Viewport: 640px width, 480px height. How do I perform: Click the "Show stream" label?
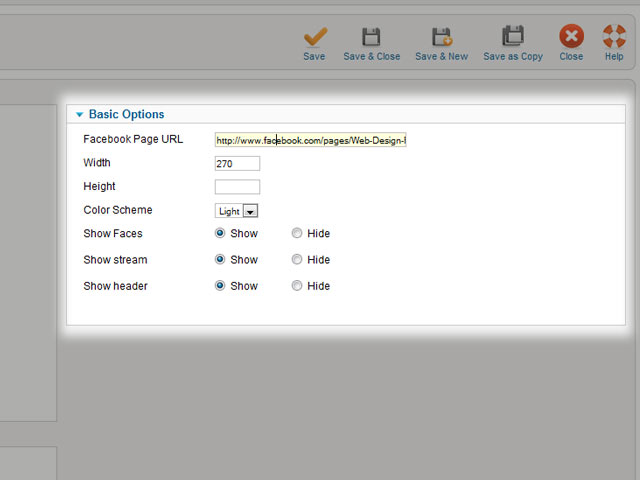(x=116, y=260)
